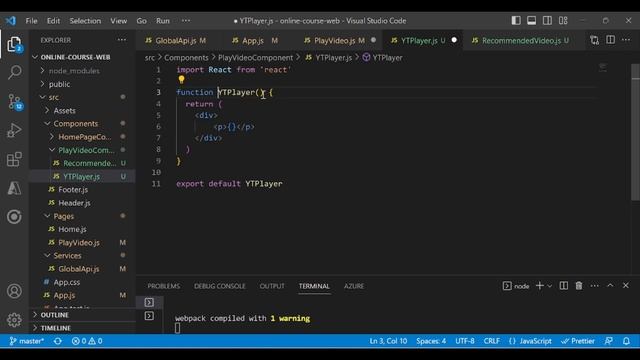Open the Manage gear icon

point(14,320)
